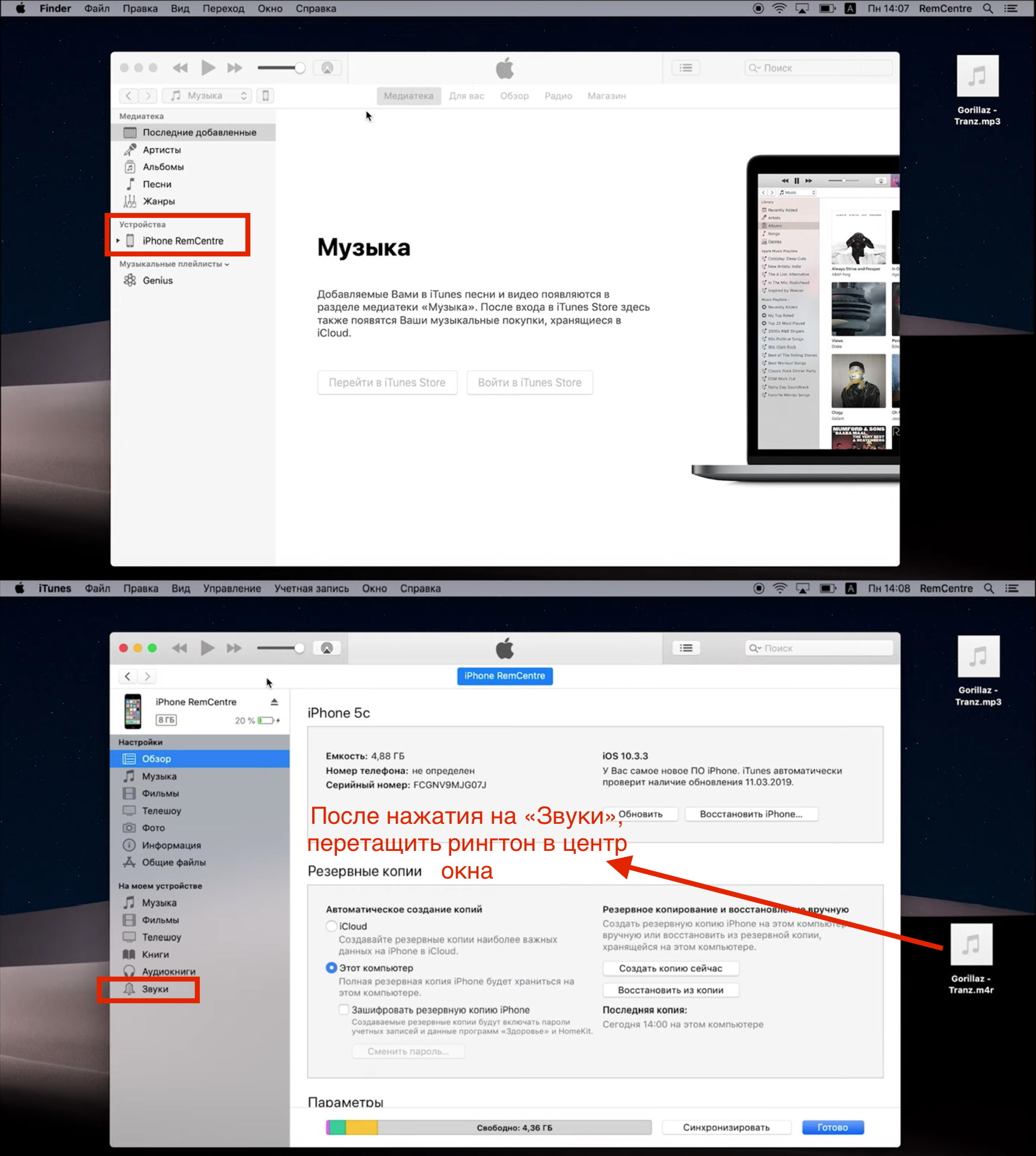Click the AirPlay icon in the upper iTunes window
1036x1156 pixels.
(x=327, y=68)
